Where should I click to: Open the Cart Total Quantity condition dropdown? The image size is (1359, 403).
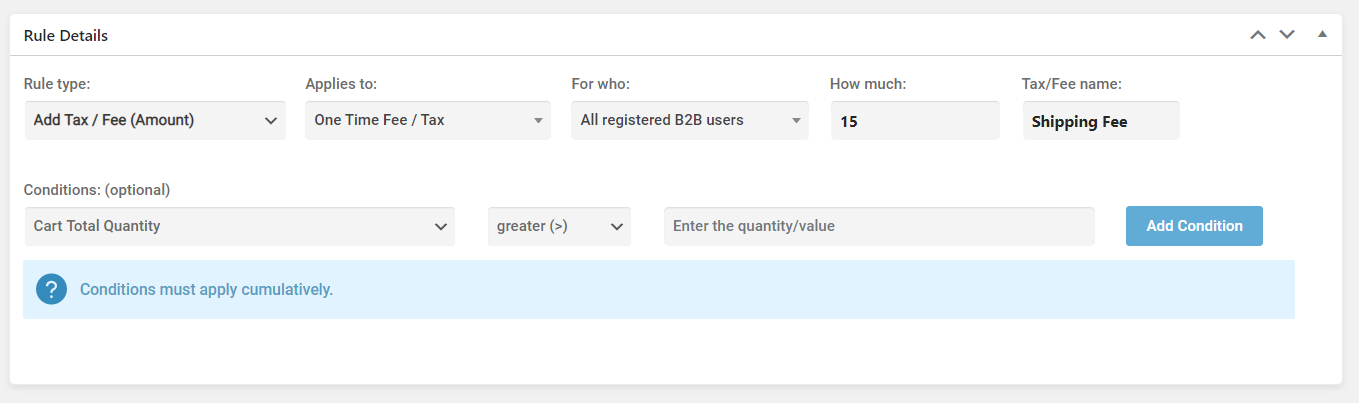tap(240, 226)
